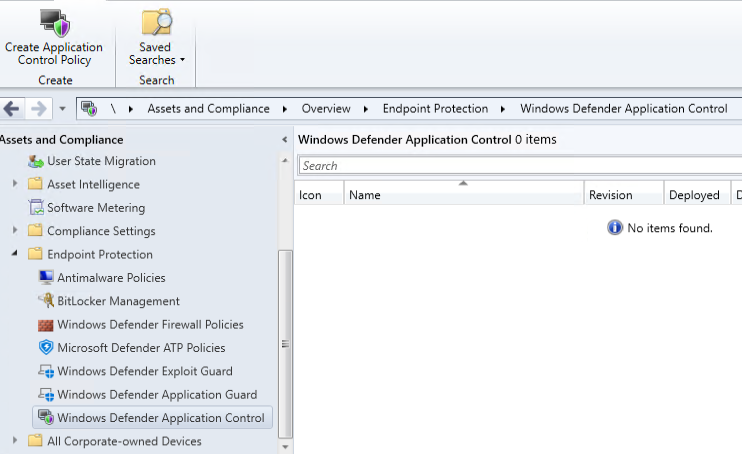Click the Asset Intelligence folder icon
Image resolution: width=742 pixels, height=454 pixels.
35,184
